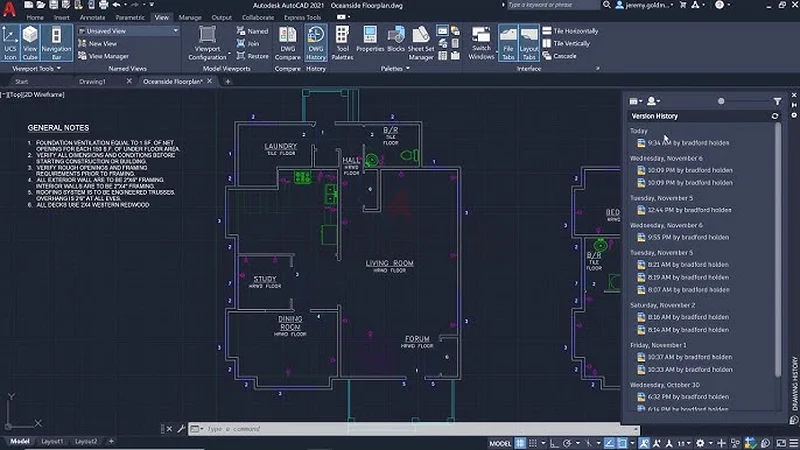Switch to the Layout1 tab
The width and height of the screenshot is (800, 450).
[x=52, y=441]
